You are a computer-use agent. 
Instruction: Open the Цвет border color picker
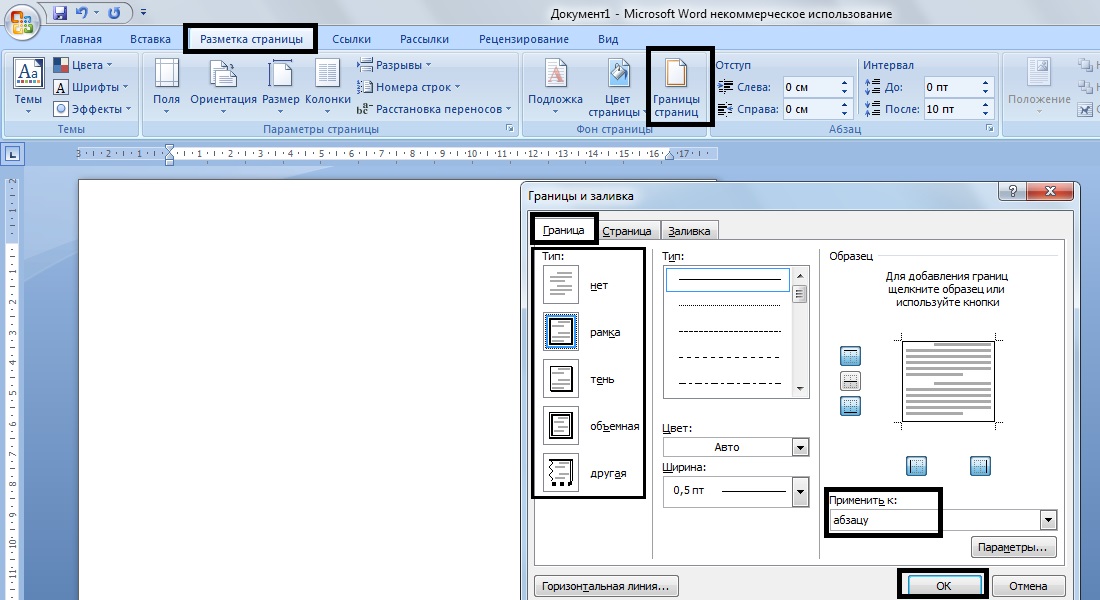point(799,447)
